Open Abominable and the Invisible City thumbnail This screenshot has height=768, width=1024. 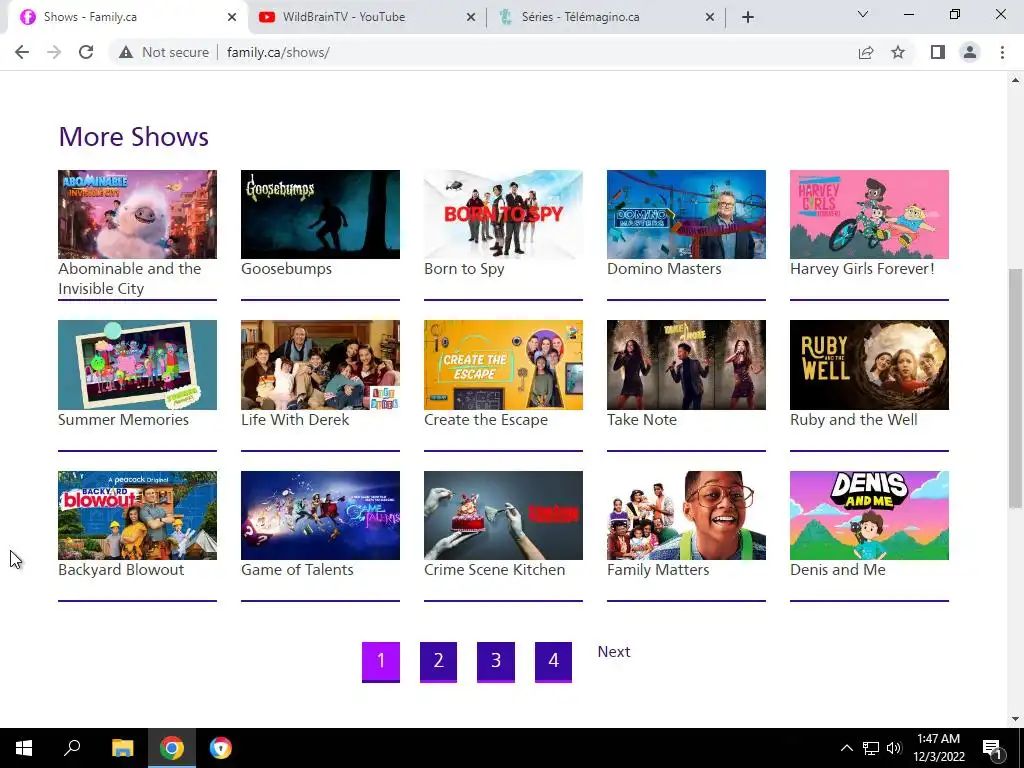pos(137,214)
